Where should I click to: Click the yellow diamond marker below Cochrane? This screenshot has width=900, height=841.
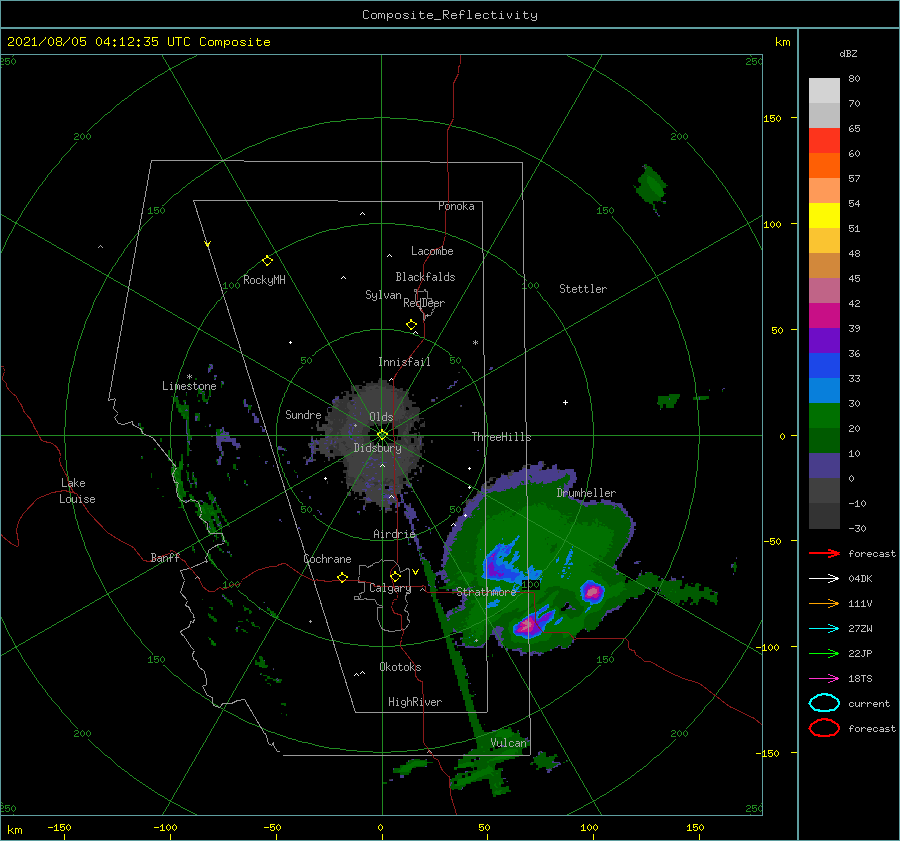pos(342,577)
